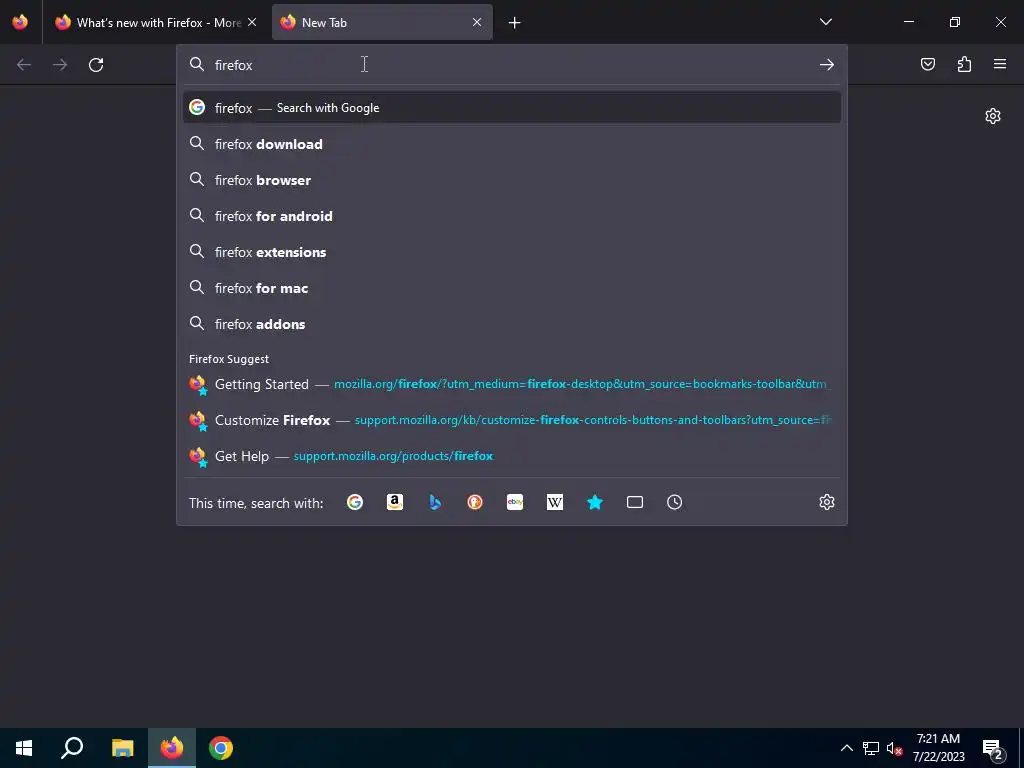The width and height of the screenshot is (1024, 768).
Task: Select suggestion firefox for mac
Action: point(512,288)
